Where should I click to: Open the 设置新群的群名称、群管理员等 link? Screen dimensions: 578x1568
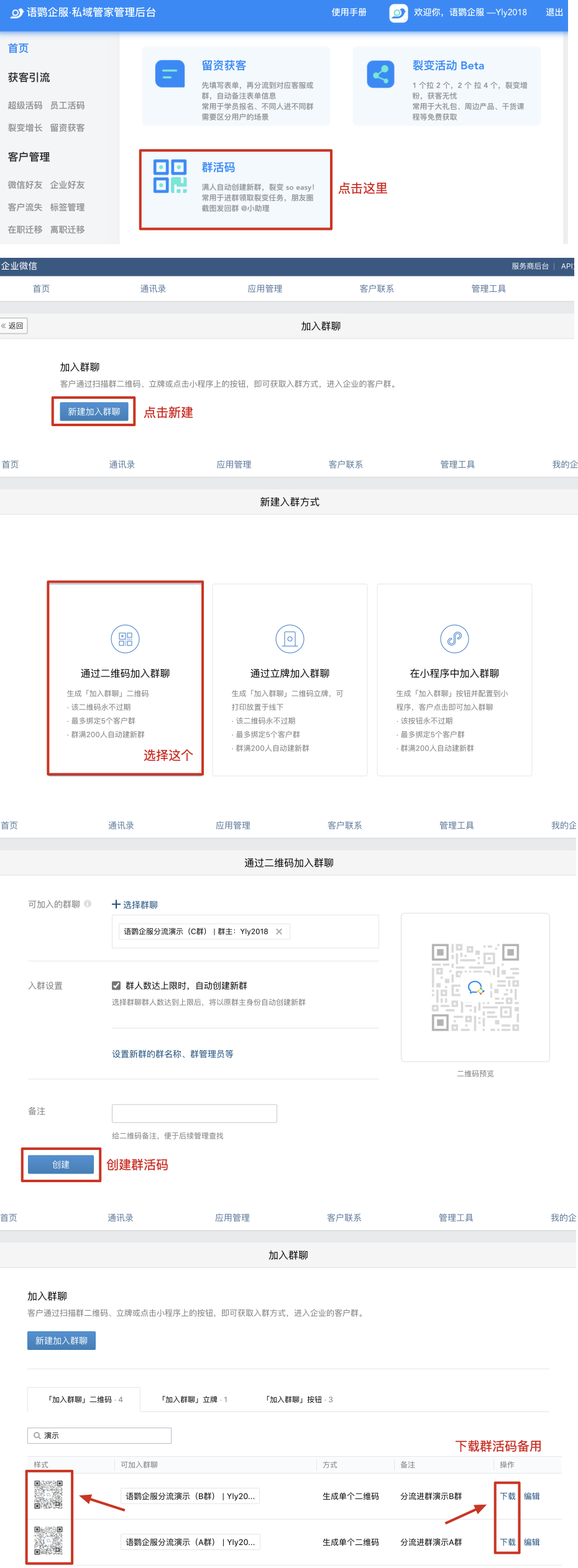pyautogui.click(x=173, y=1054)
